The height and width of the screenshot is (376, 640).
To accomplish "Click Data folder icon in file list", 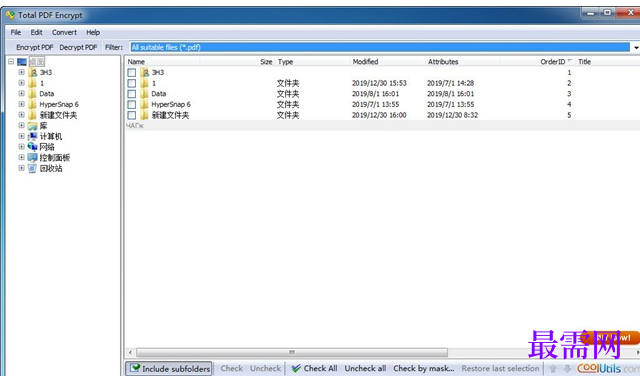I will 144,94.
